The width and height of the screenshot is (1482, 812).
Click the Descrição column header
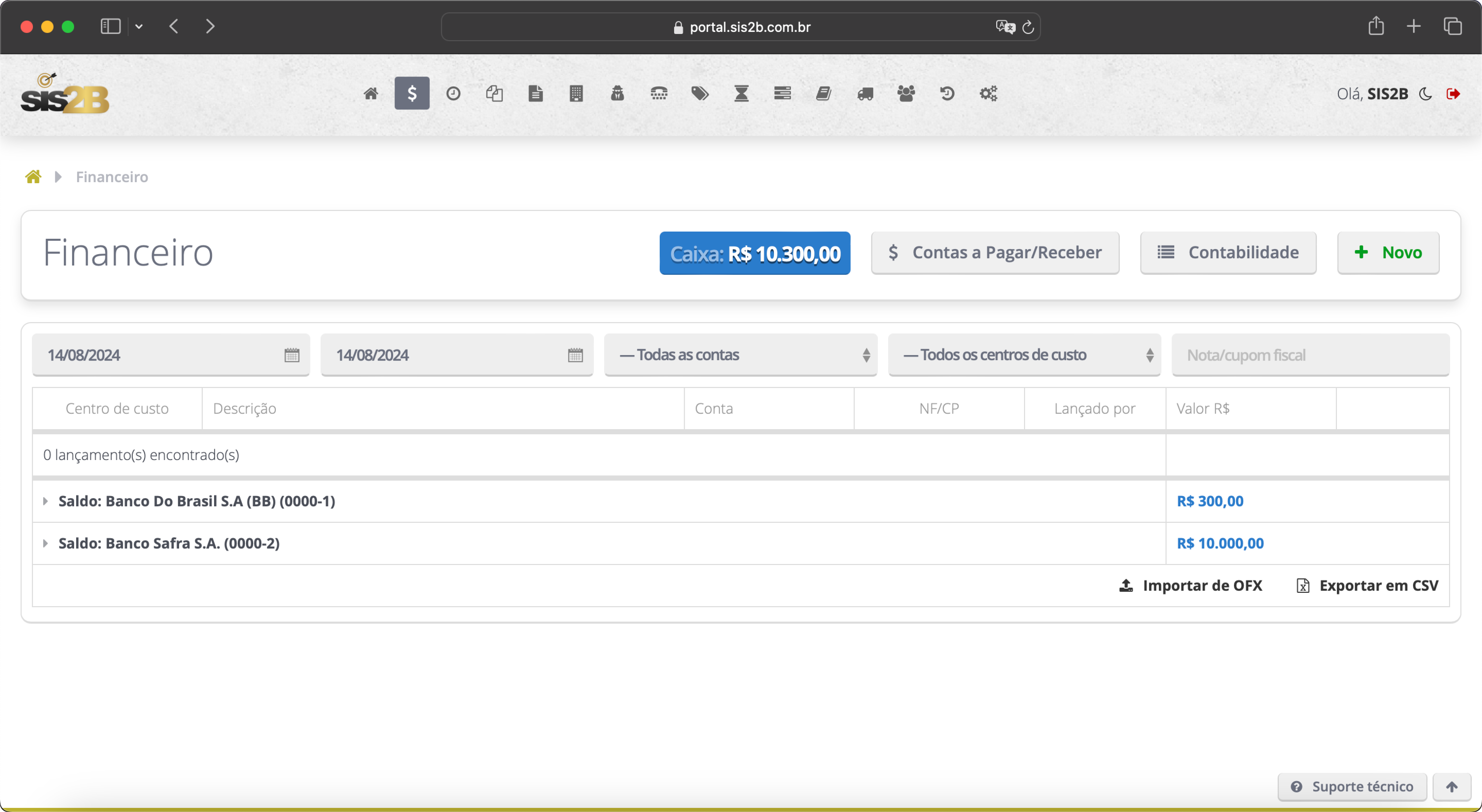443,409
